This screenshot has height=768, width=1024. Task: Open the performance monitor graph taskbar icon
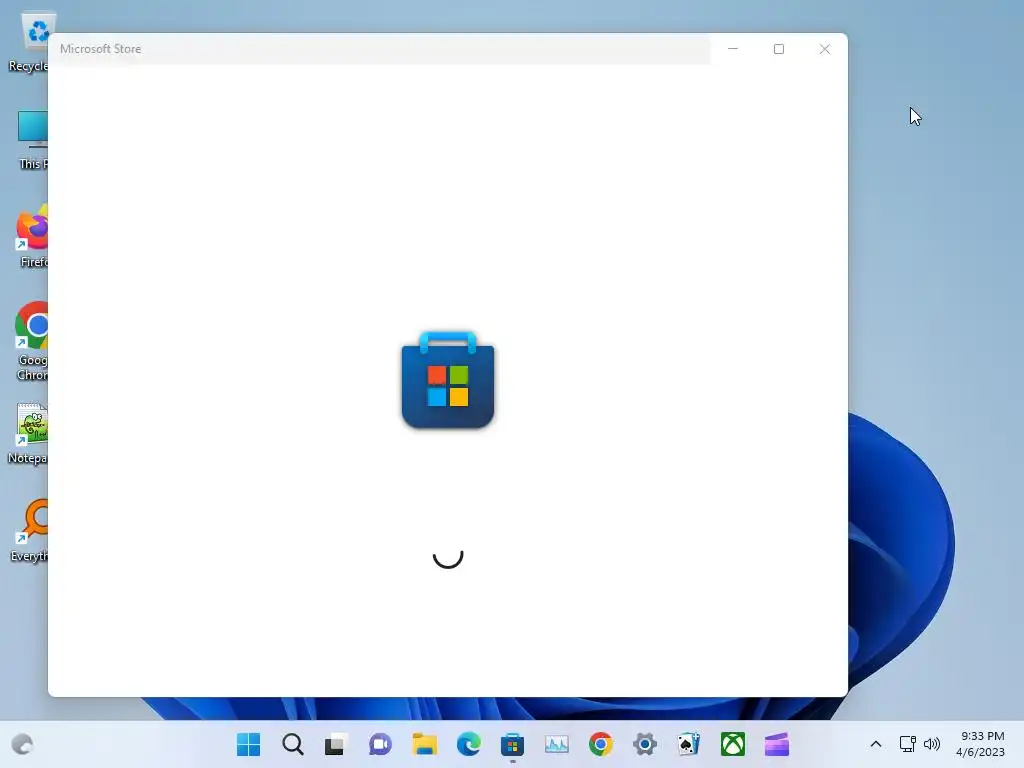(556, 744)
